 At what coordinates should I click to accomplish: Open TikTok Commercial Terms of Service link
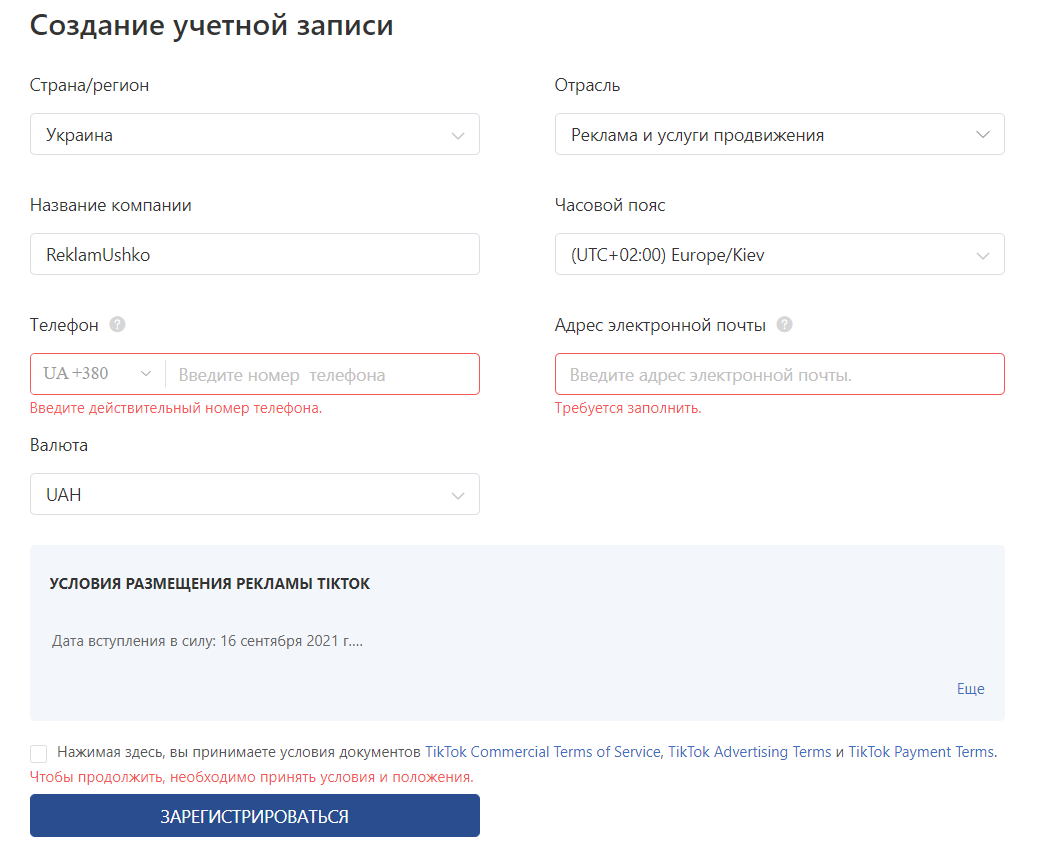coord(543,752)
